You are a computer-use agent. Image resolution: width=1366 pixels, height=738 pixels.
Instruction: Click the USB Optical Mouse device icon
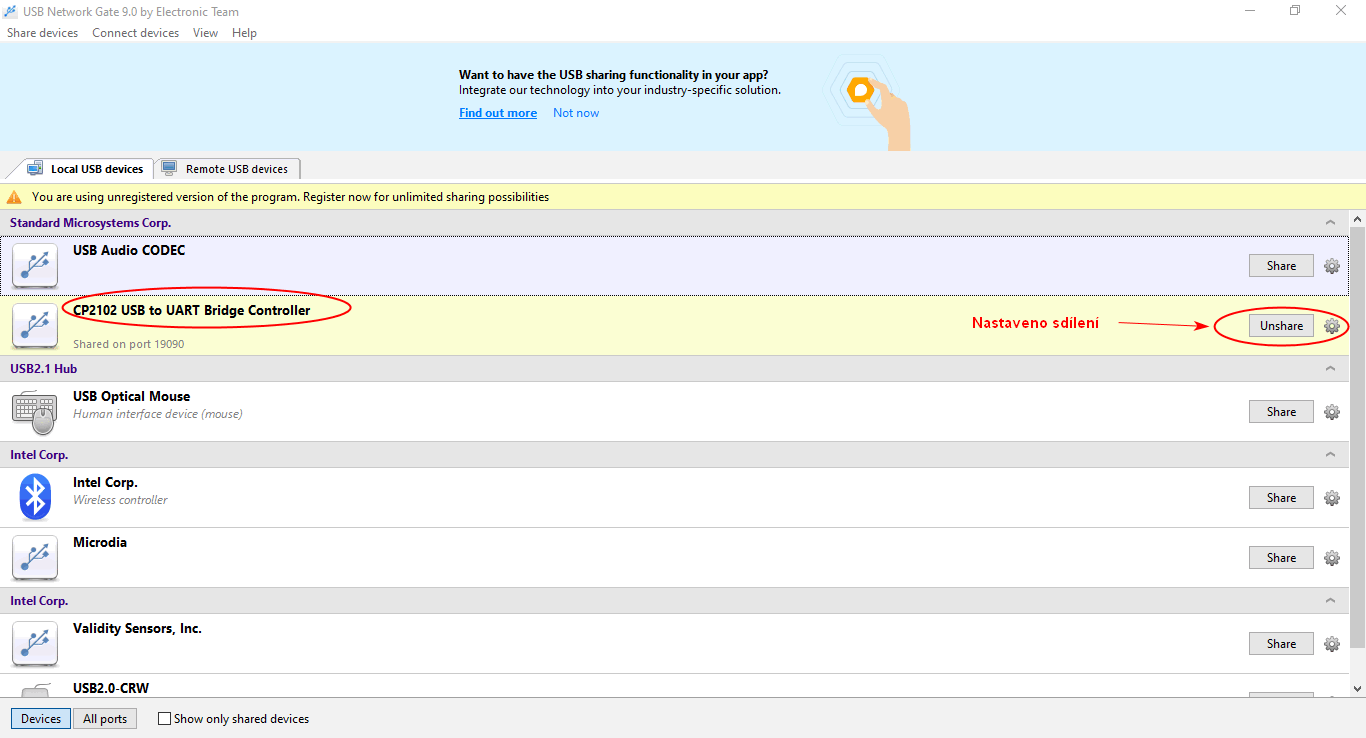[36, 411]
